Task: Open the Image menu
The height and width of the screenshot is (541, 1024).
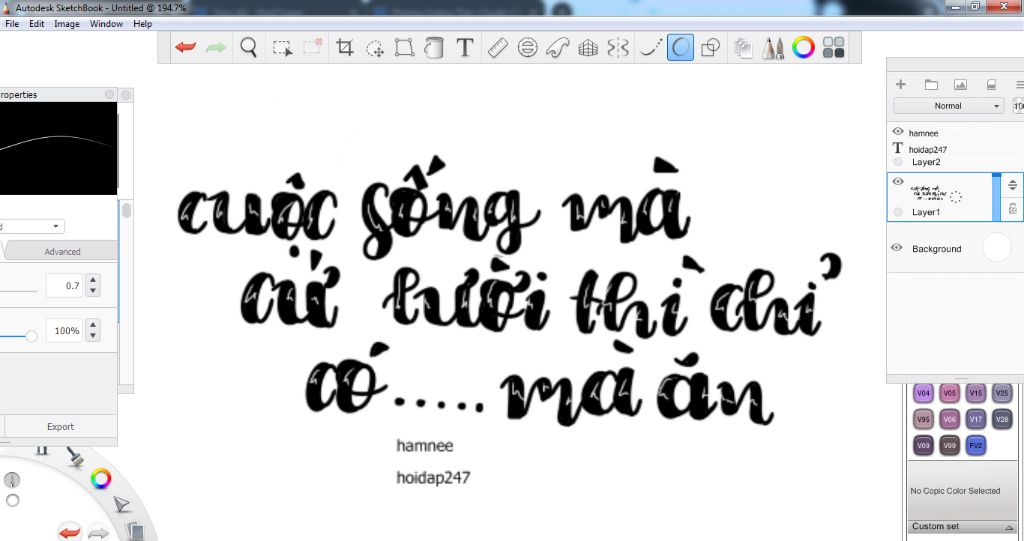Action: coord(67,24)
